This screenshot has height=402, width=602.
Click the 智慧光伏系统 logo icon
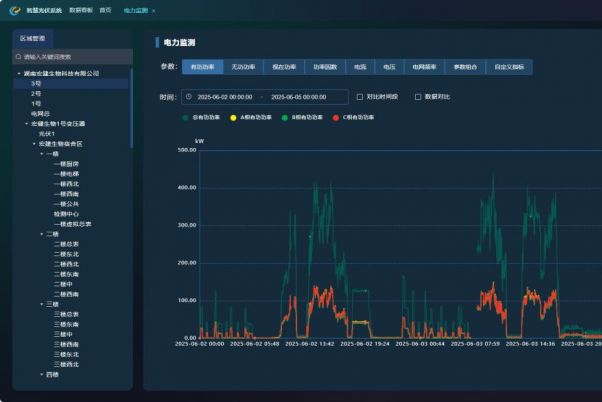(14, 9)
